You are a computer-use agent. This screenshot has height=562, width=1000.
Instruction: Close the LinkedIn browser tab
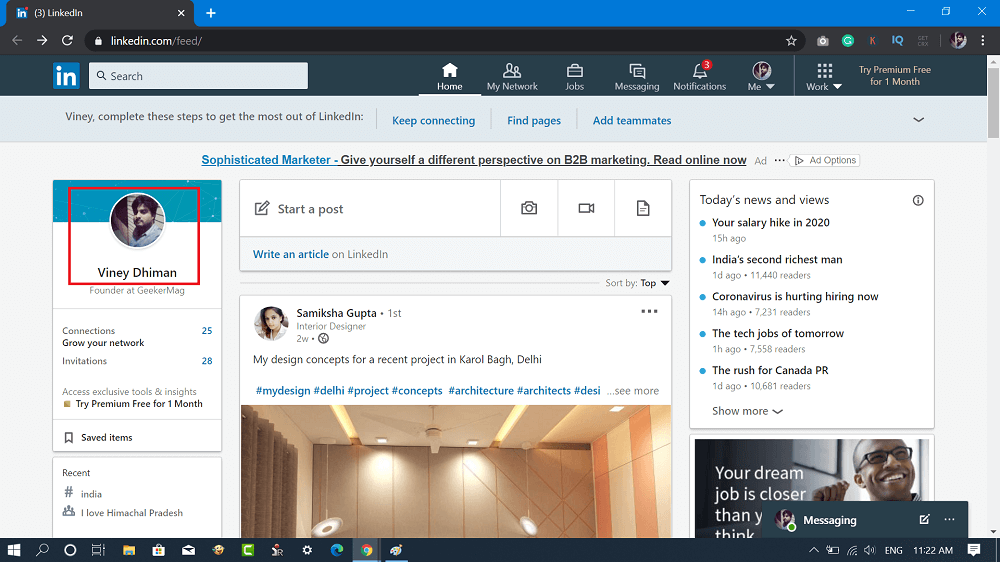(x=181, y=13)
